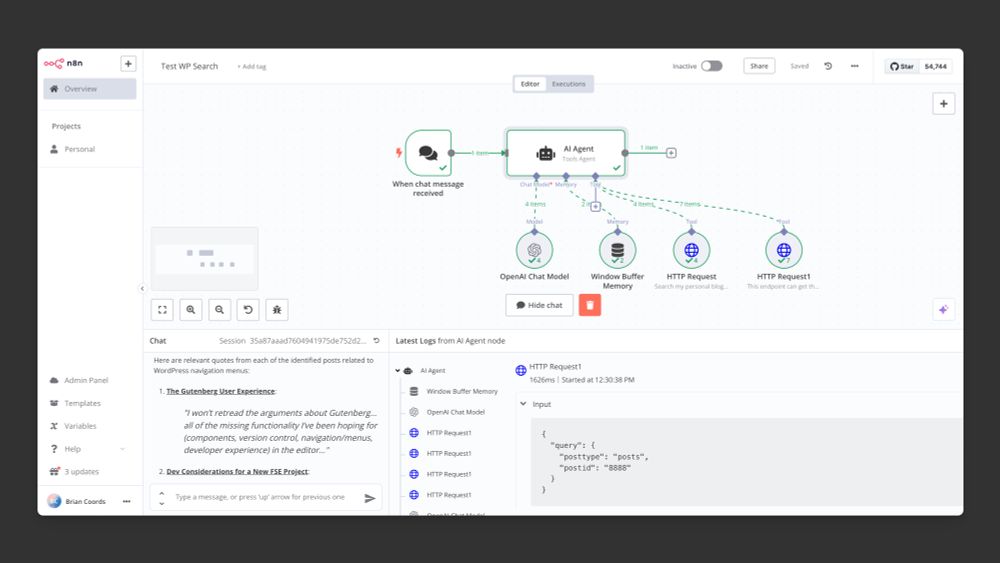Click the reset zoom button
Viewport: 1000px width, 563px height.
click(248, 310)
